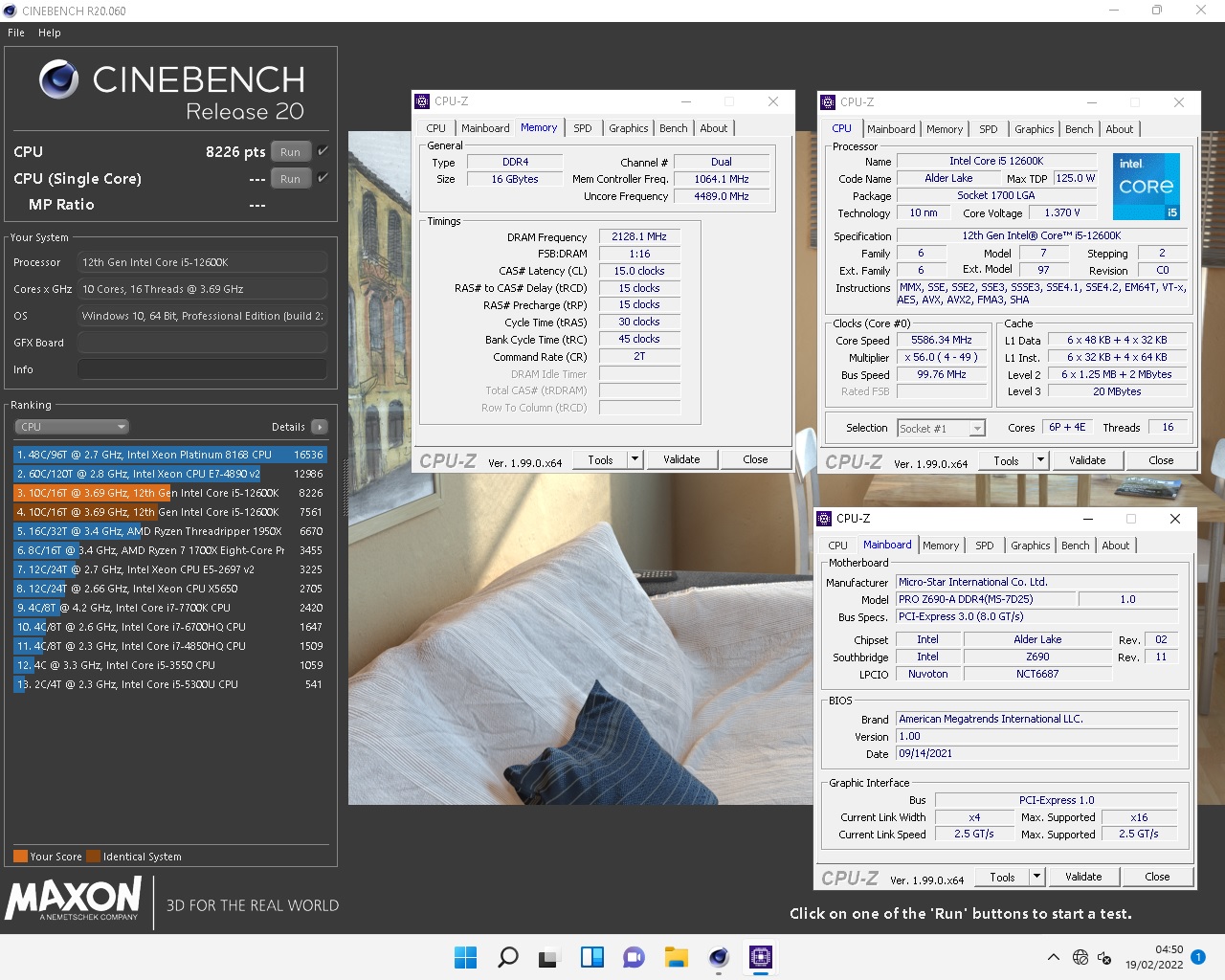The image size is (1225, 980).
Task: Open the Cinebench File menu
Action: 16,33
